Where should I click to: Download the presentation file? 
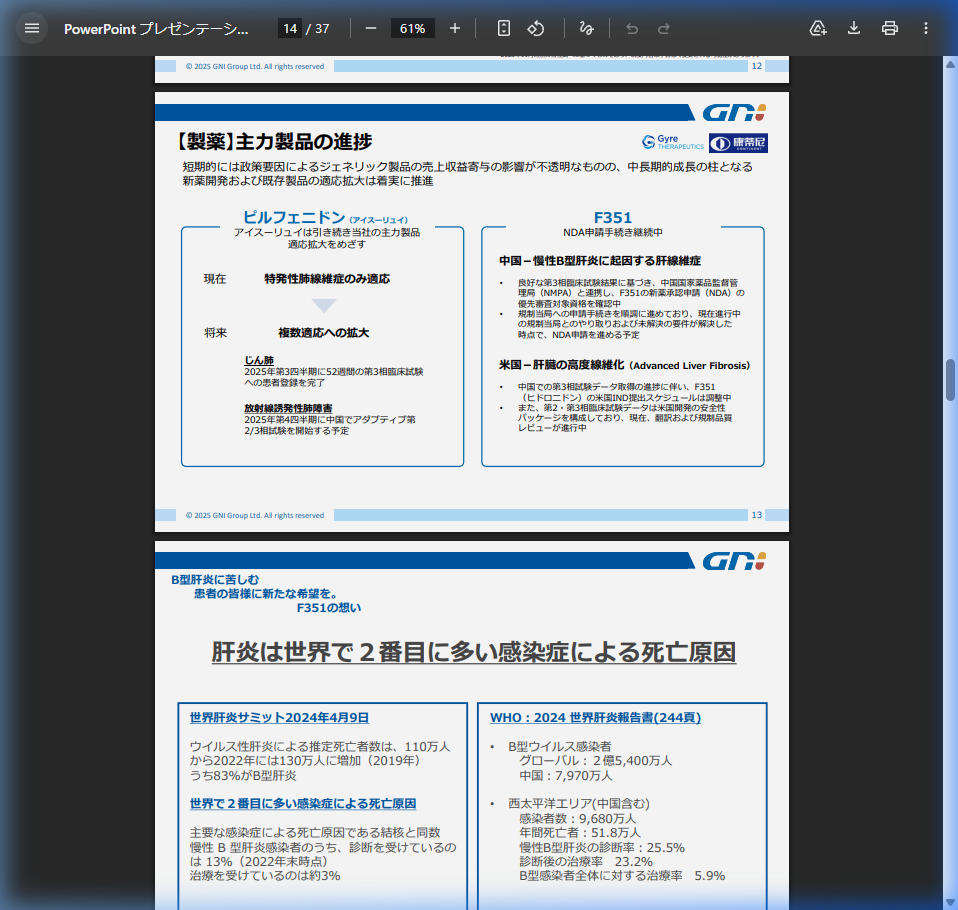tap(853, 28)
